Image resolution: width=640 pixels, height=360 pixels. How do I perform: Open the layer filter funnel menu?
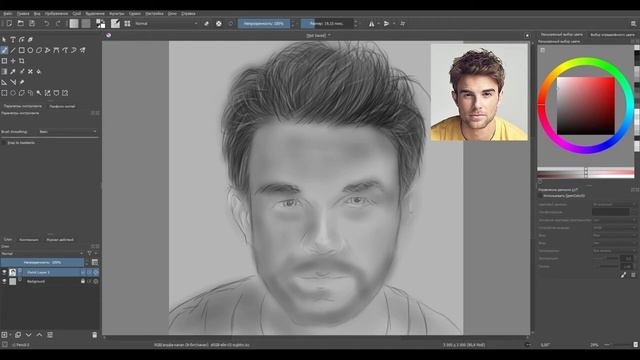[x=90, y=253]
